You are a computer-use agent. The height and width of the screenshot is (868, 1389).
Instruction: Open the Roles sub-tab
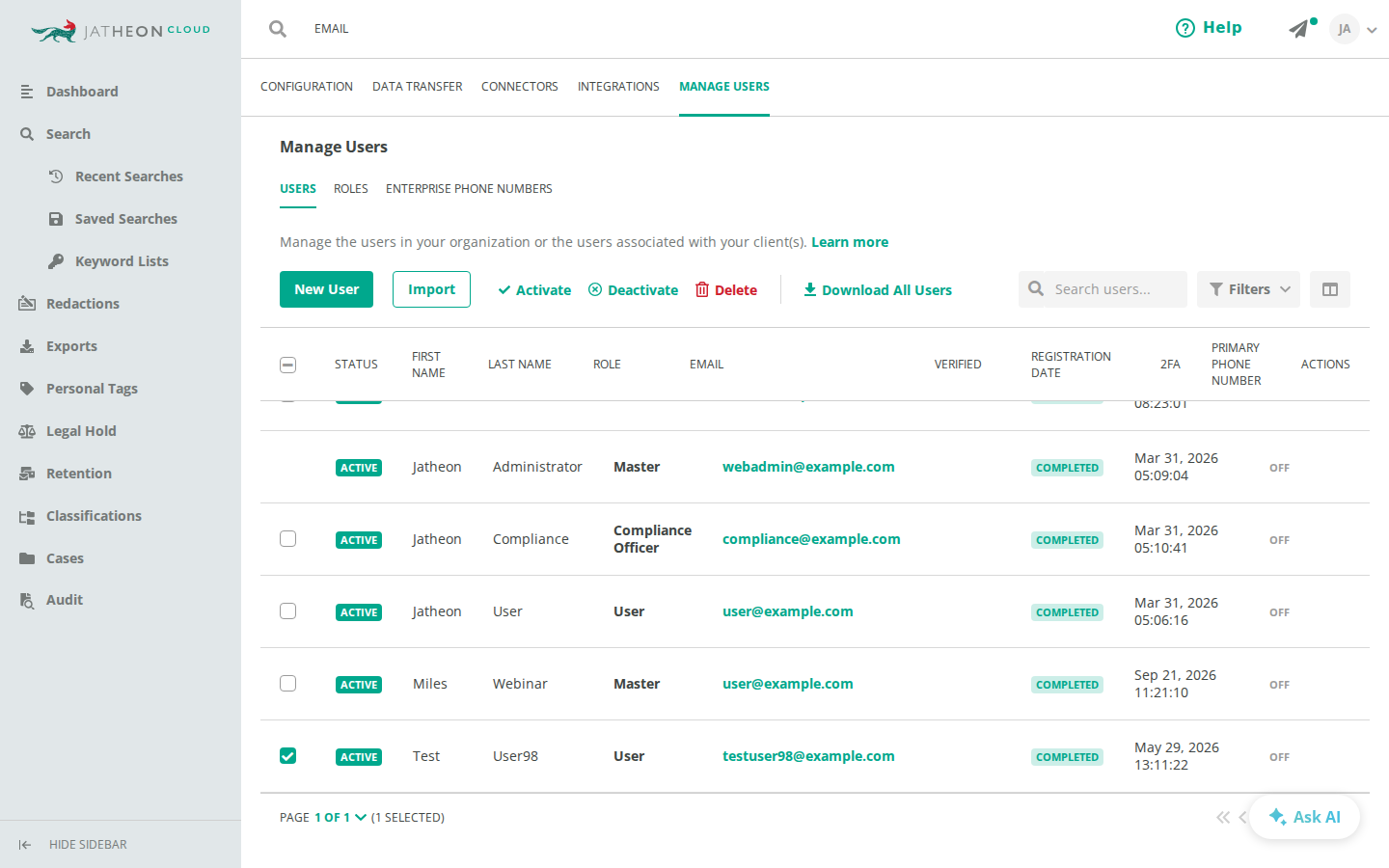click(x=351, y=189)
